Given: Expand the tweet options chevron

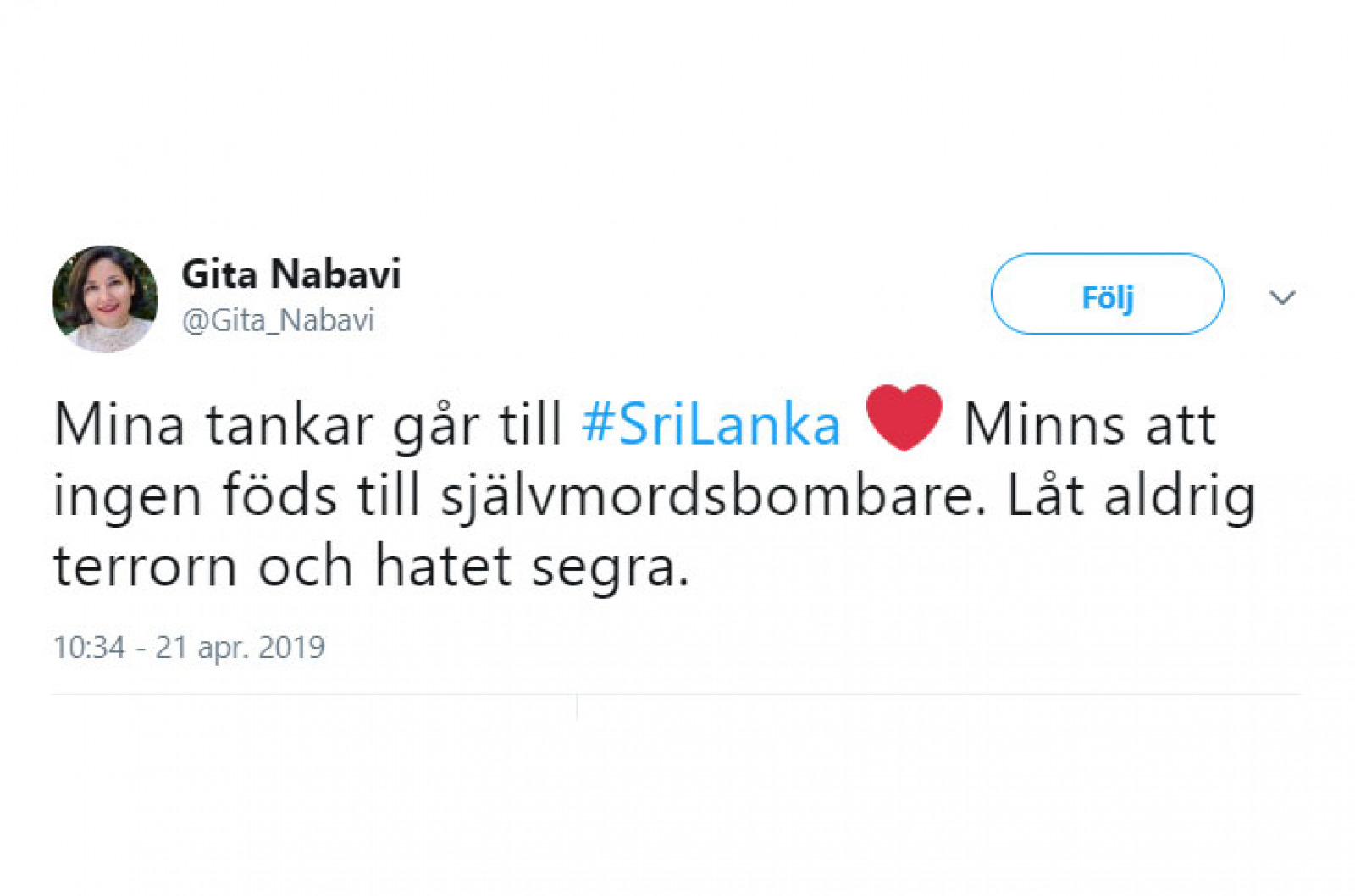Looking at the screenshot, I should pyautogui.click(x=1282, y=297).
